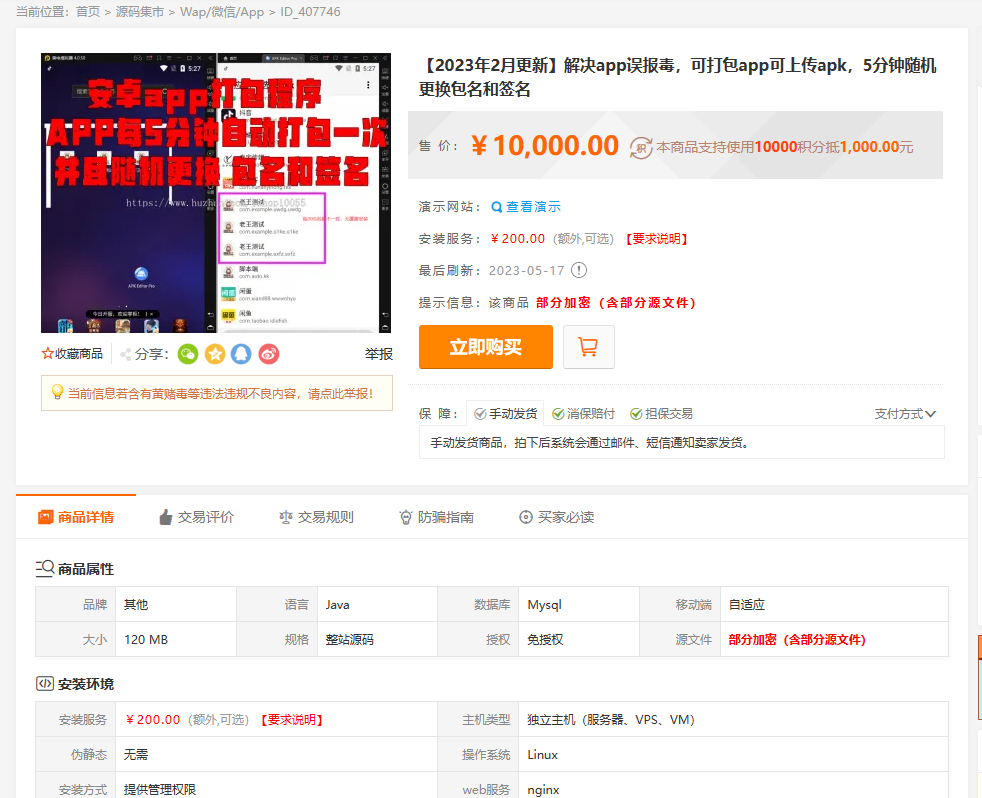Click the 整站源码 specification cell
The width and height of the screenshot is (982, 798).
click(378, 640)
